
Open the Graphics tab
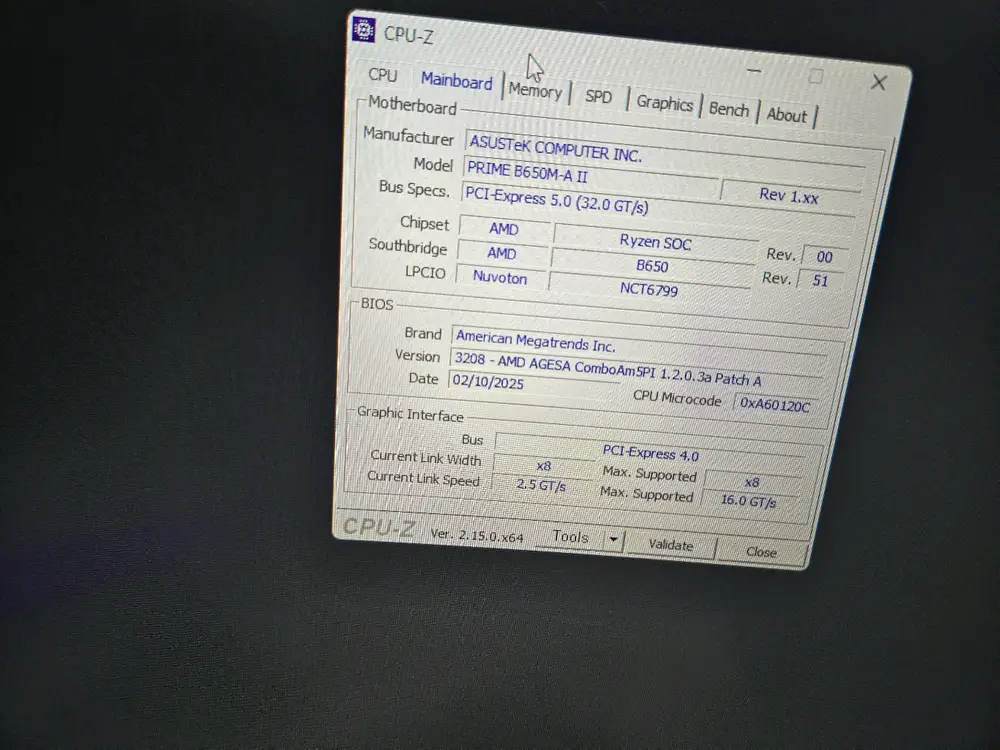coord(665,103)
